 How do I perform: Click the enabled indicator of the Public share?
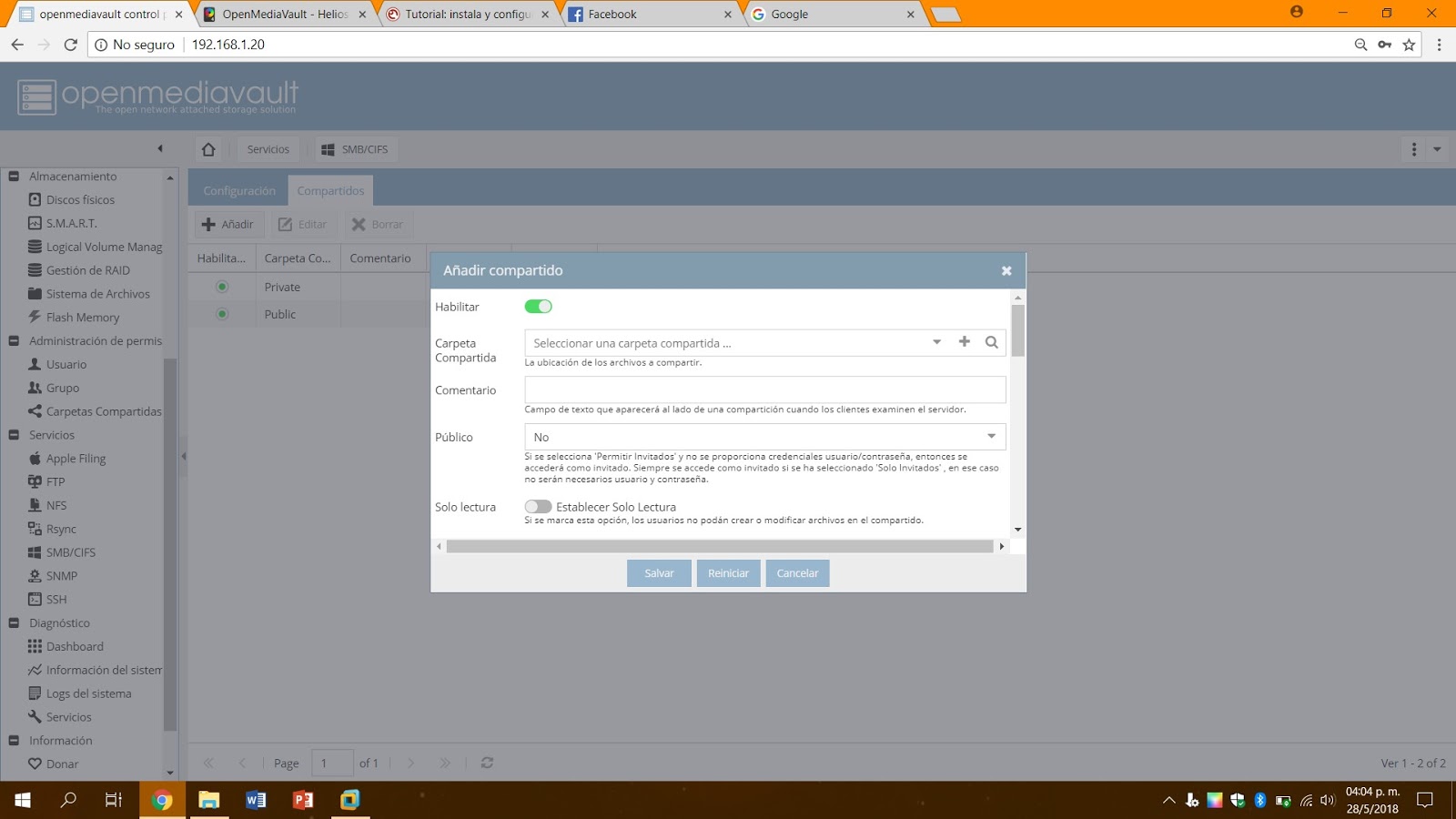(x=222, y=314)
